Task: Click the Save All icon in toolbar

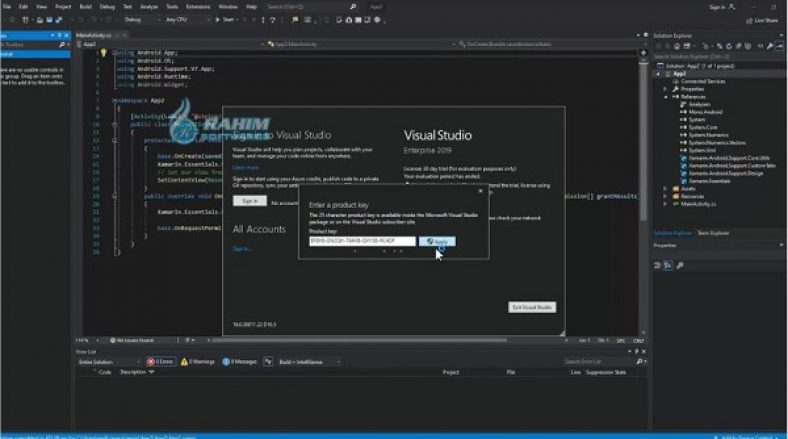Action: tap(59, 20)
